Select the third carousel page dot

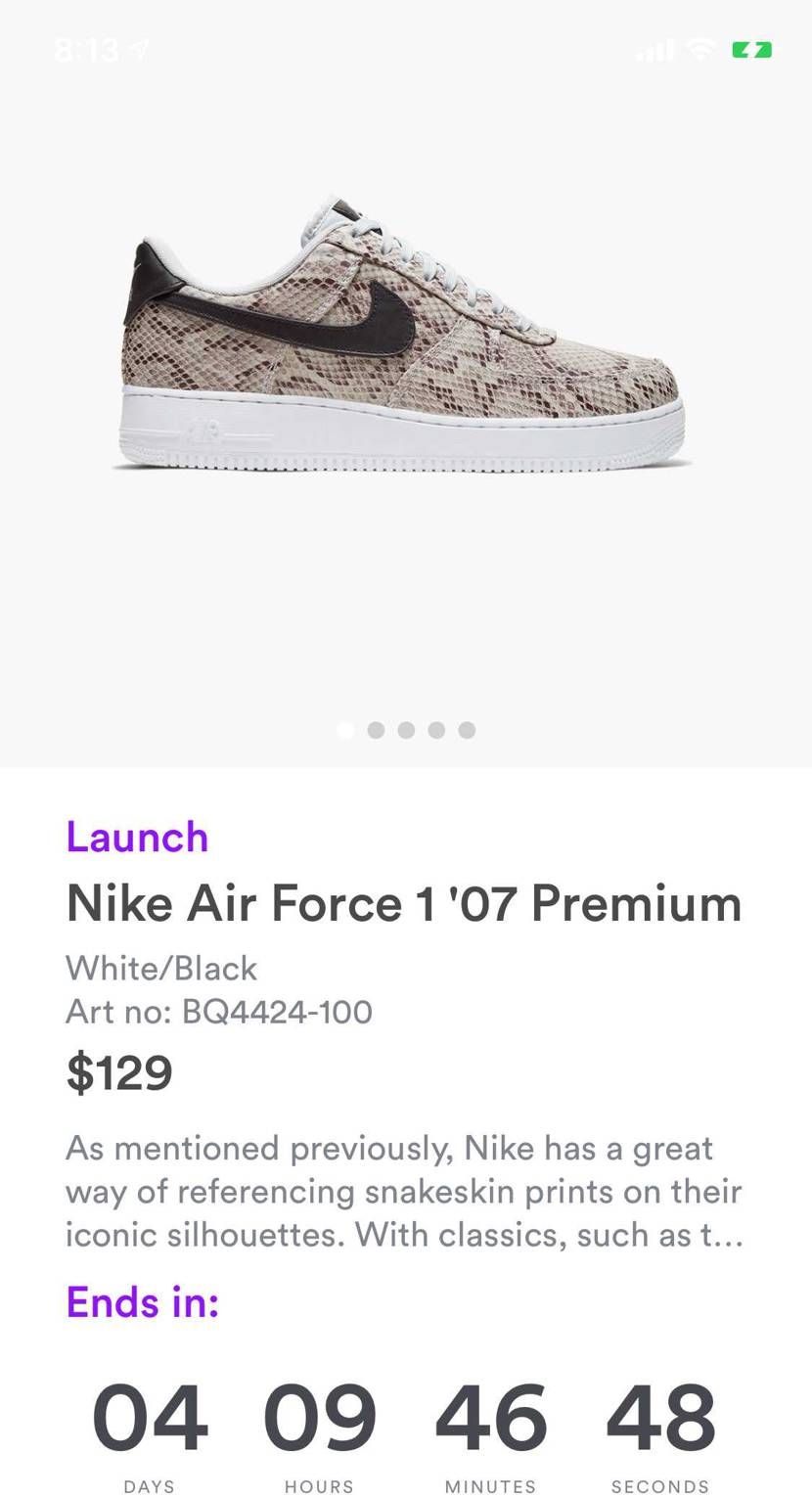coord(406,730)
